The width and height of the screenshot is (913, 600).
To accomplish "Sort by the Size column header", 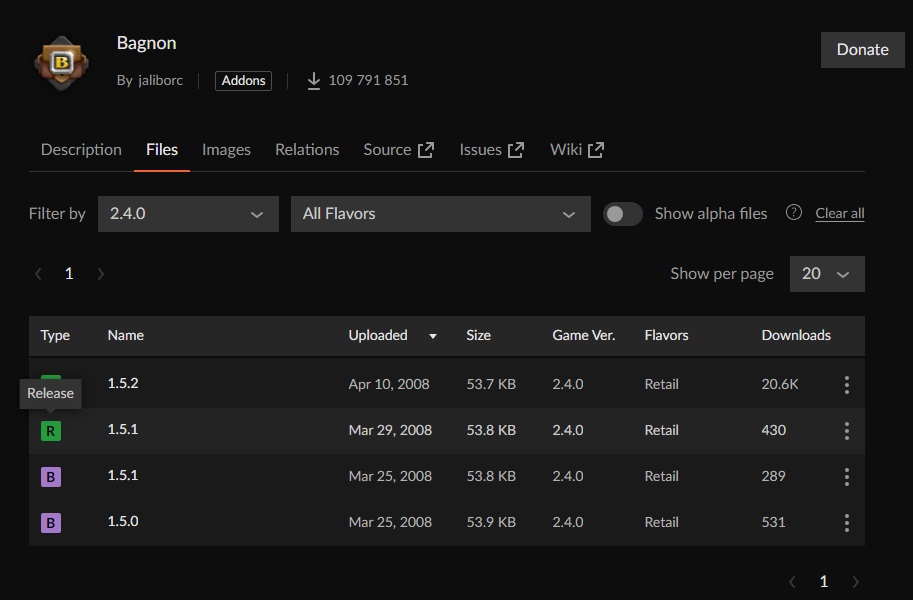I will tap(478, 336).
